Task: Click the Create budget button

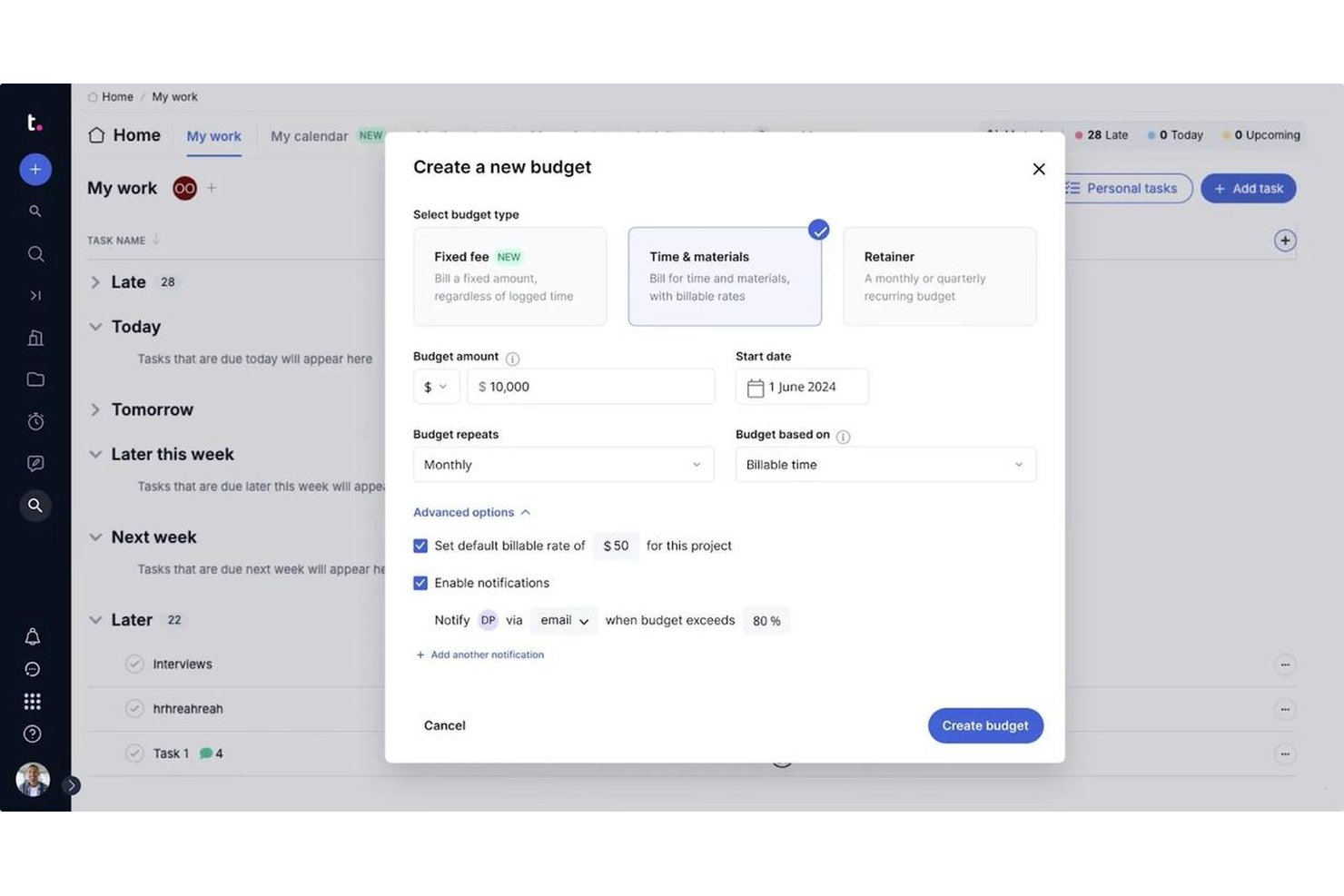Action: pyautogui.click(x=985, y=725)
